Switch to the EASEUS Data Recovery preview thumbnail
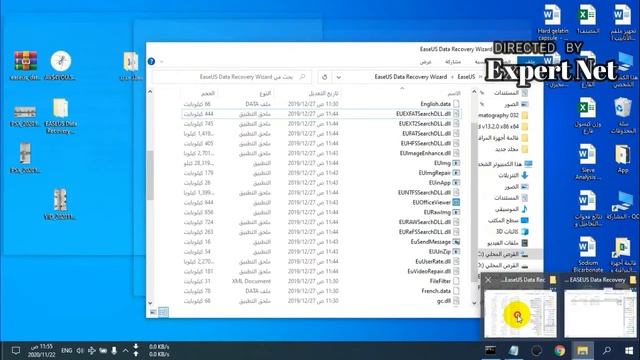Image resolution: width=640 pixels, height=360 pixels. pos(600,313)
